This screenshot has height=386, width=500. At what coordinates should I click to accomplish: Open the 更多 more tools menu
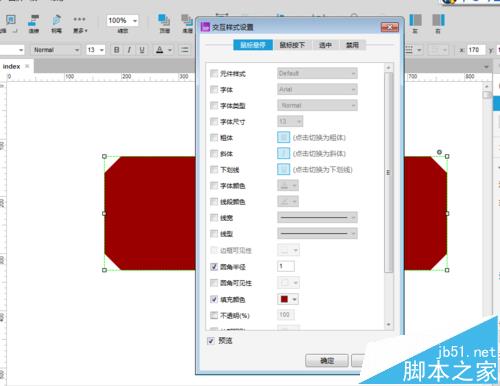(80, 24)
